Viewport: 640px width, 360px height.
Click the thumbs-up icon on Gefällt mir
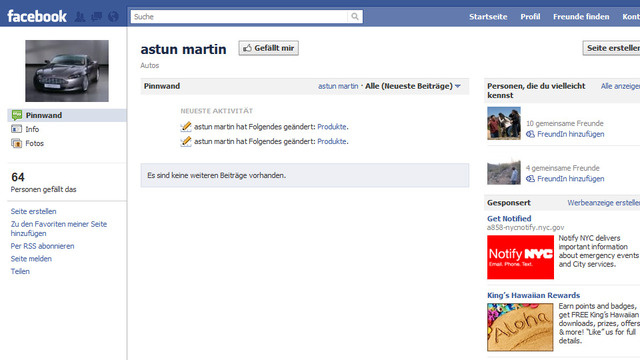pos(247,48)
